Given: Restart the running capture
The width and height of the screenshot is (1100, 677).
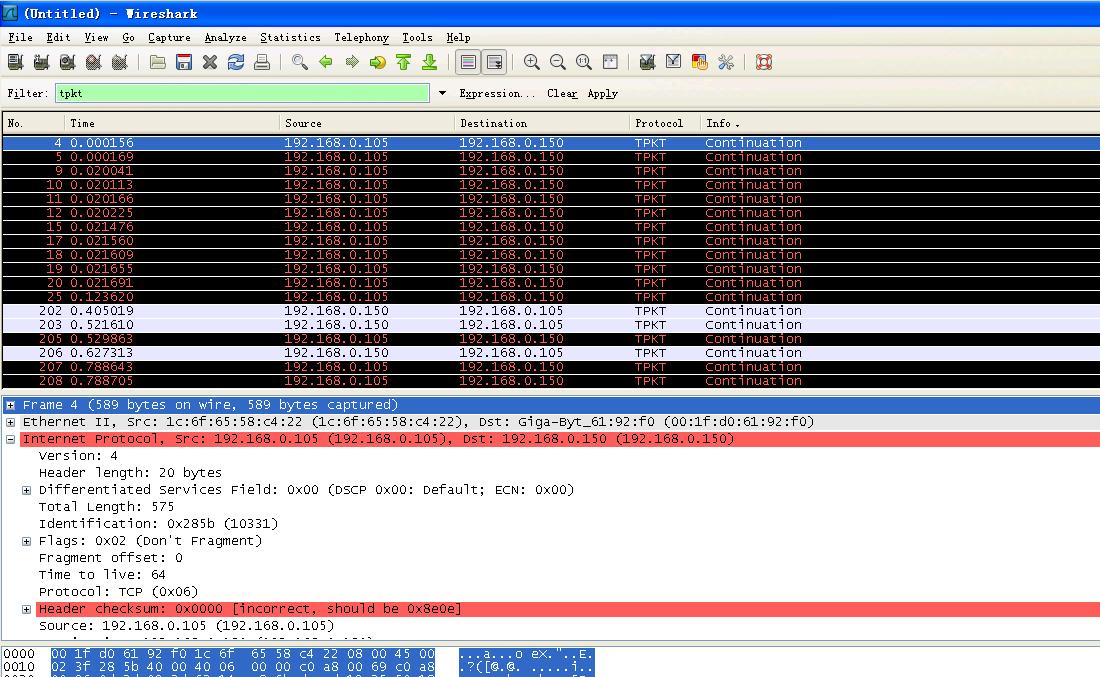Looking at the screenshot, I should [119, 62].
